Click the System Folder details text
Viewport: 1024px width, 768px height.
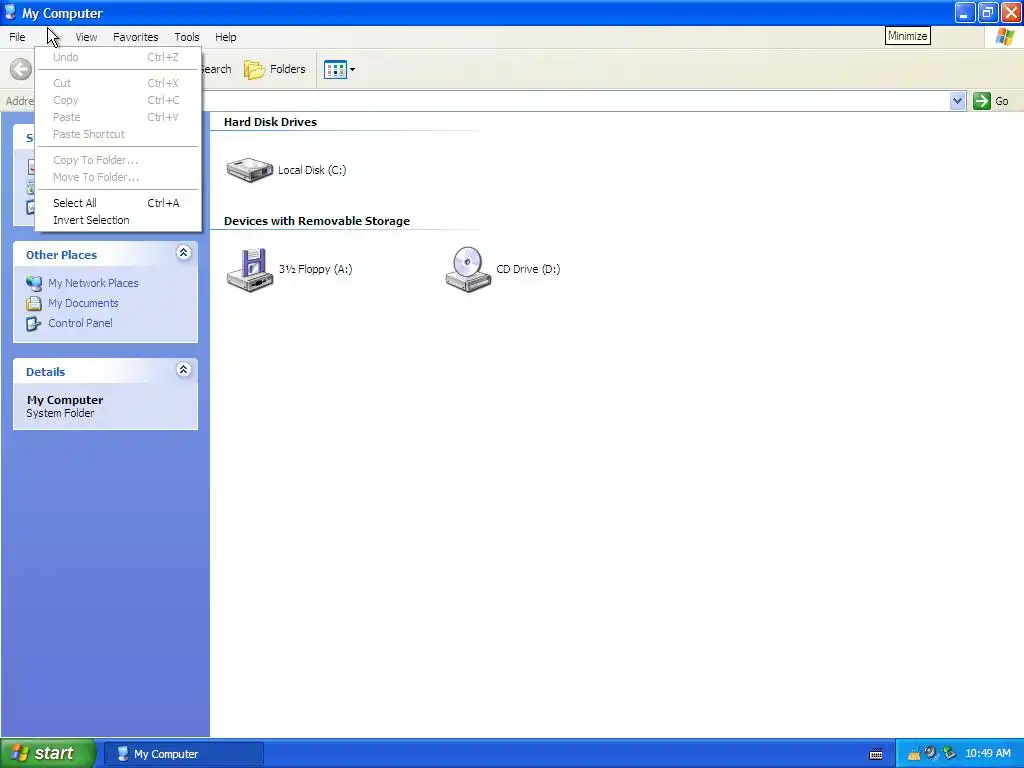(x=60, y=413)
